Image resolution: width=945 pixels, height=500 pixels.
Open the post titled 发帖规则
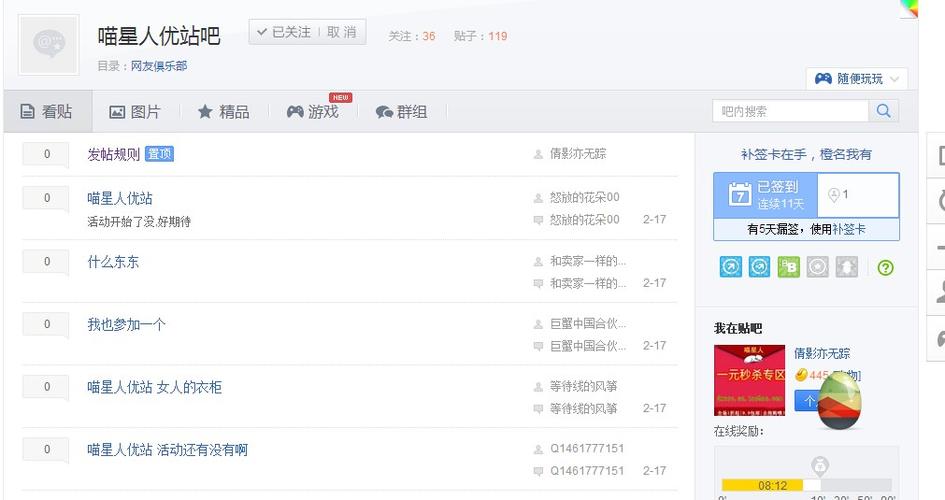(113, 154)
